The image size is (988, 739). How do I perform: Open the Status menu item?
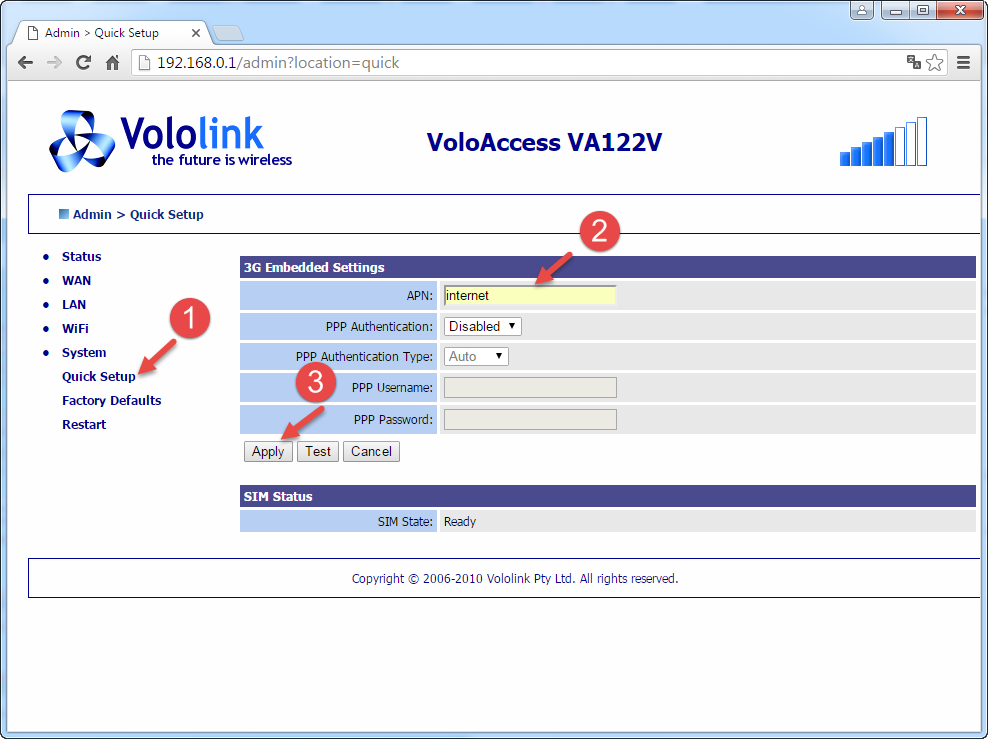[x=81, y=257]
